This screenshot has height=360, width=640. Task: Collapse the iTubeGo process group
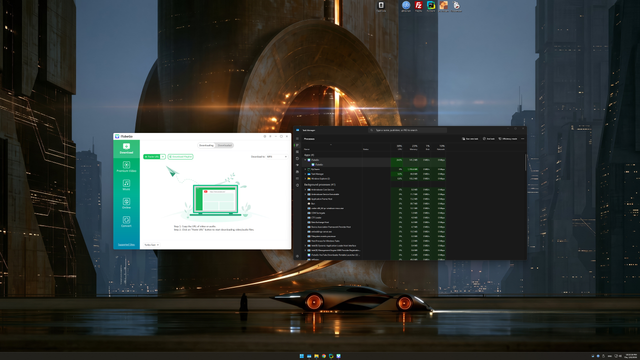point(305,160)
